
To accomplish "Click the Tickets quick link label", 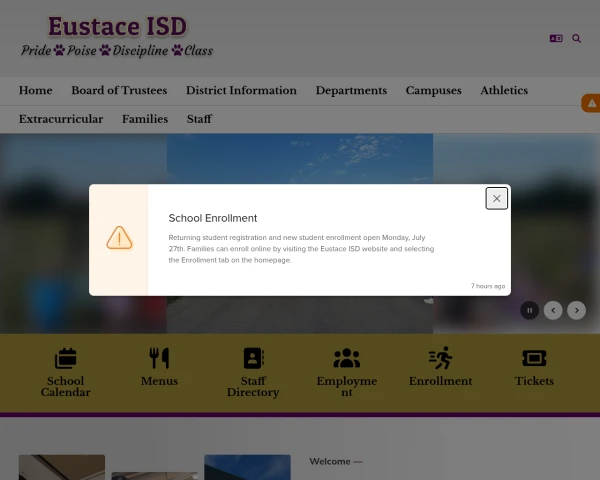I will pos(534,381).
